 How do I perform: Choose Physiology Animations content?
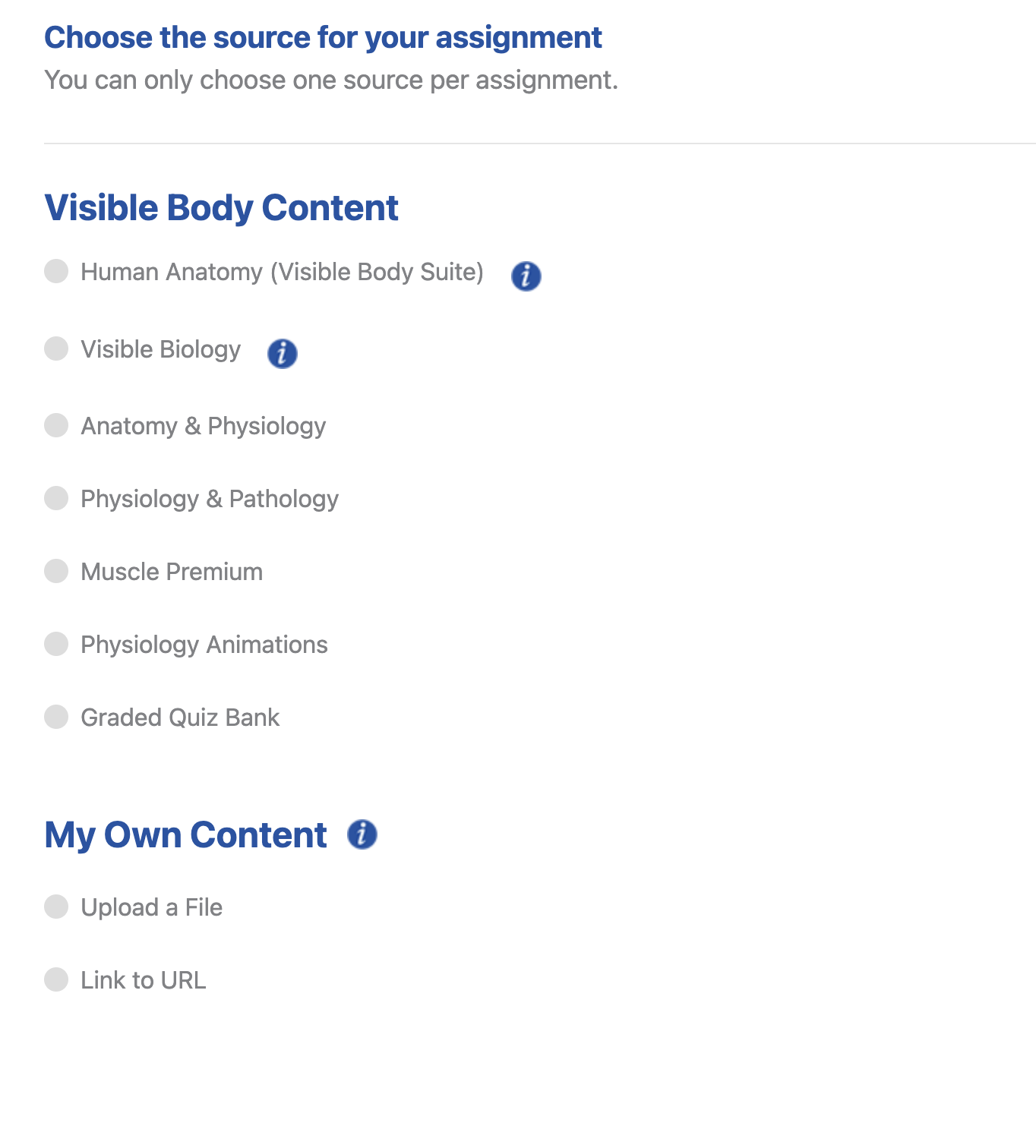pos(56,645)
